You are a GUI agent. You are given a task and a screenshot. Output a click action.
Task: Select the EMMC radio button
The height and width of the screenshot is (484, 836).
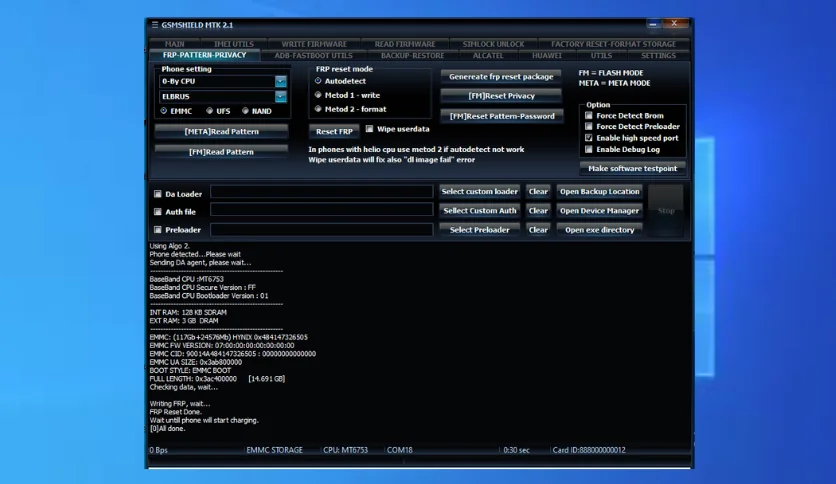tap(164, 111)
